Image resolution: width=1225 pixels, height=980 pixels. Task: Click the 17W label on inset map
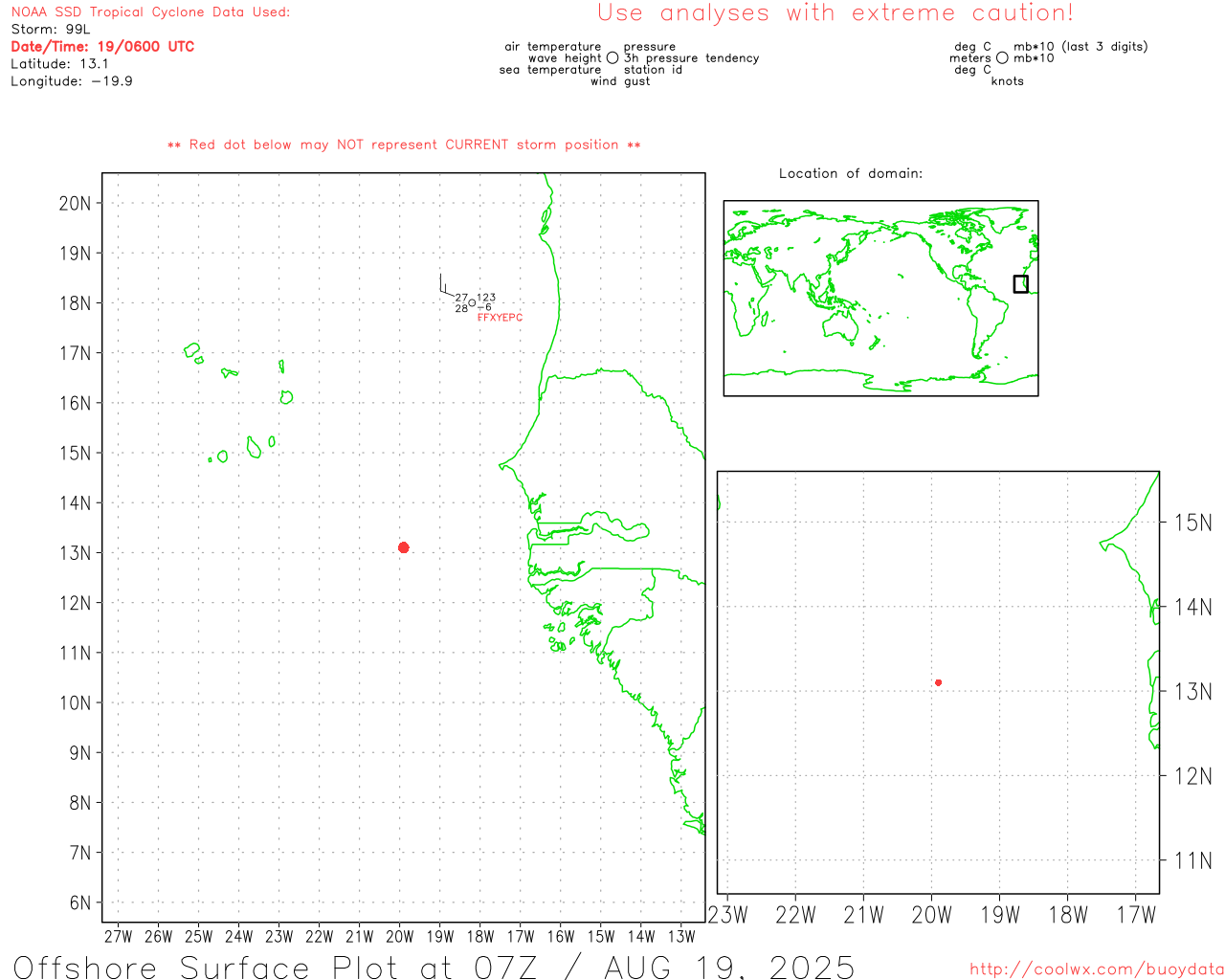(x=1137, y=915)
